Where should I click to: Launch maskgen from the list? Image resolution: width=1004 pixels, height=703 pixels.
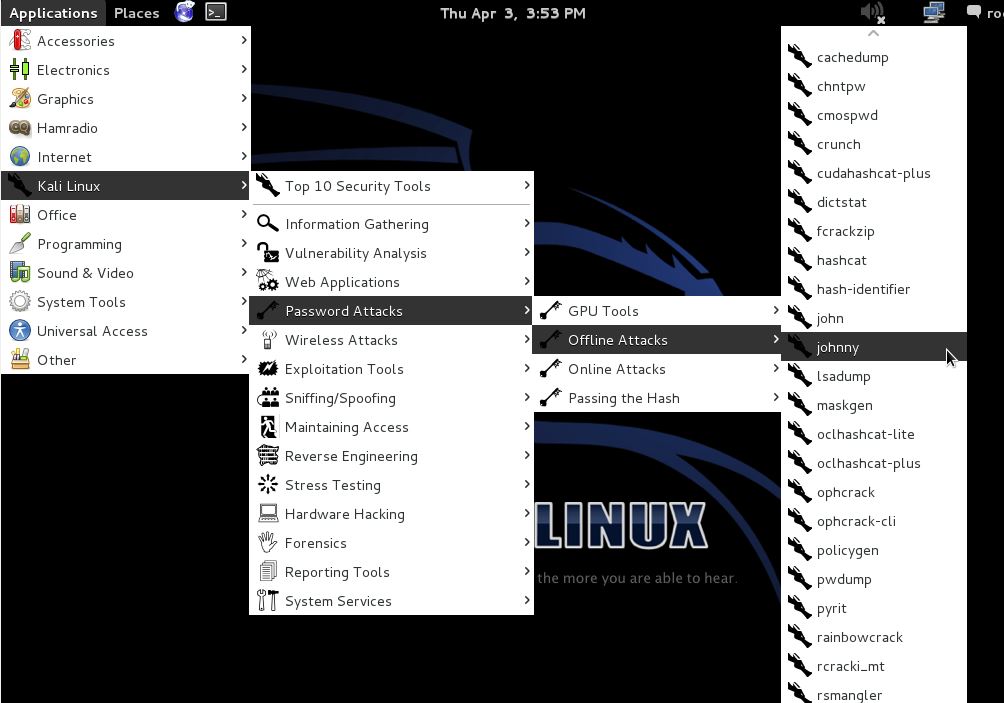tap(874, 405)
